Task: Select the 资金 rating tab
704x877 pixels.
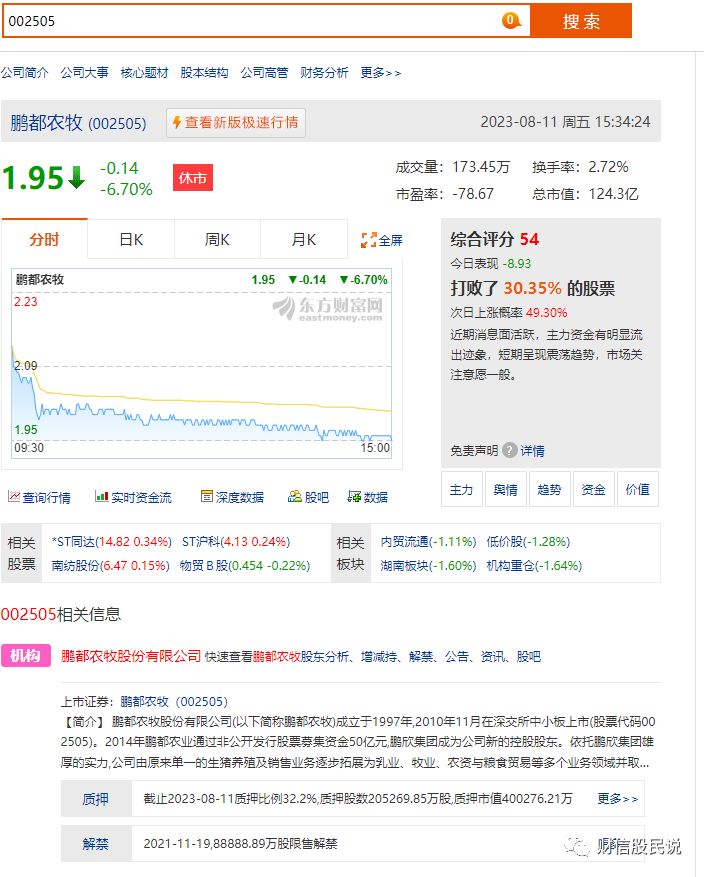Action: point(593,489)
